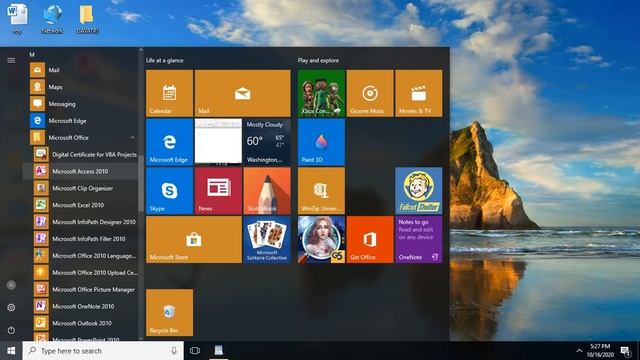Launch the Xbox Console Companion tile

coord(321,93)
